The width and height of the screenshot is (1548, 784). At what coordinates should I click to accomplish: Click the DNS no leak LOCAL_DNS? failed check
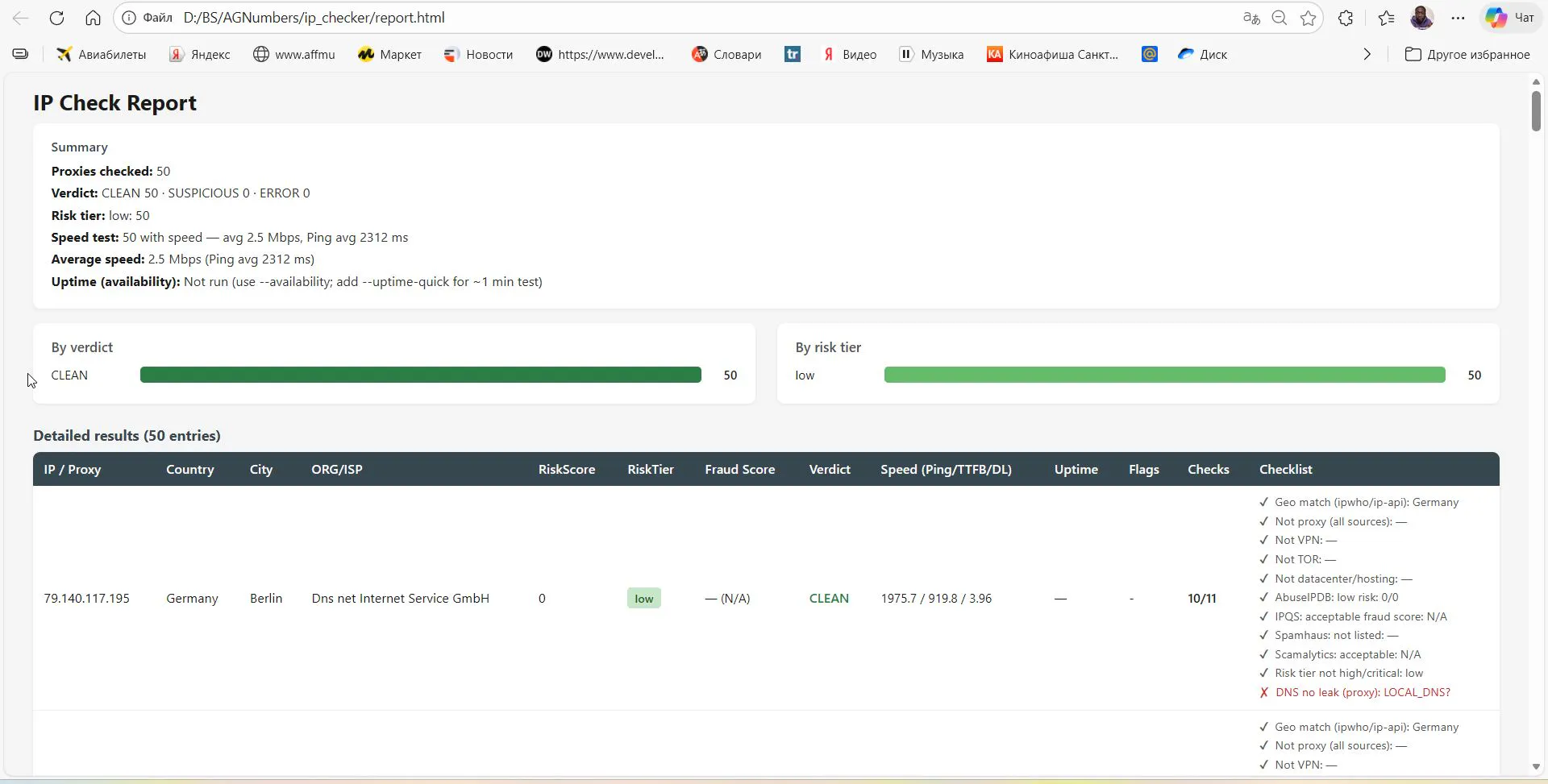coord(1354,692)
